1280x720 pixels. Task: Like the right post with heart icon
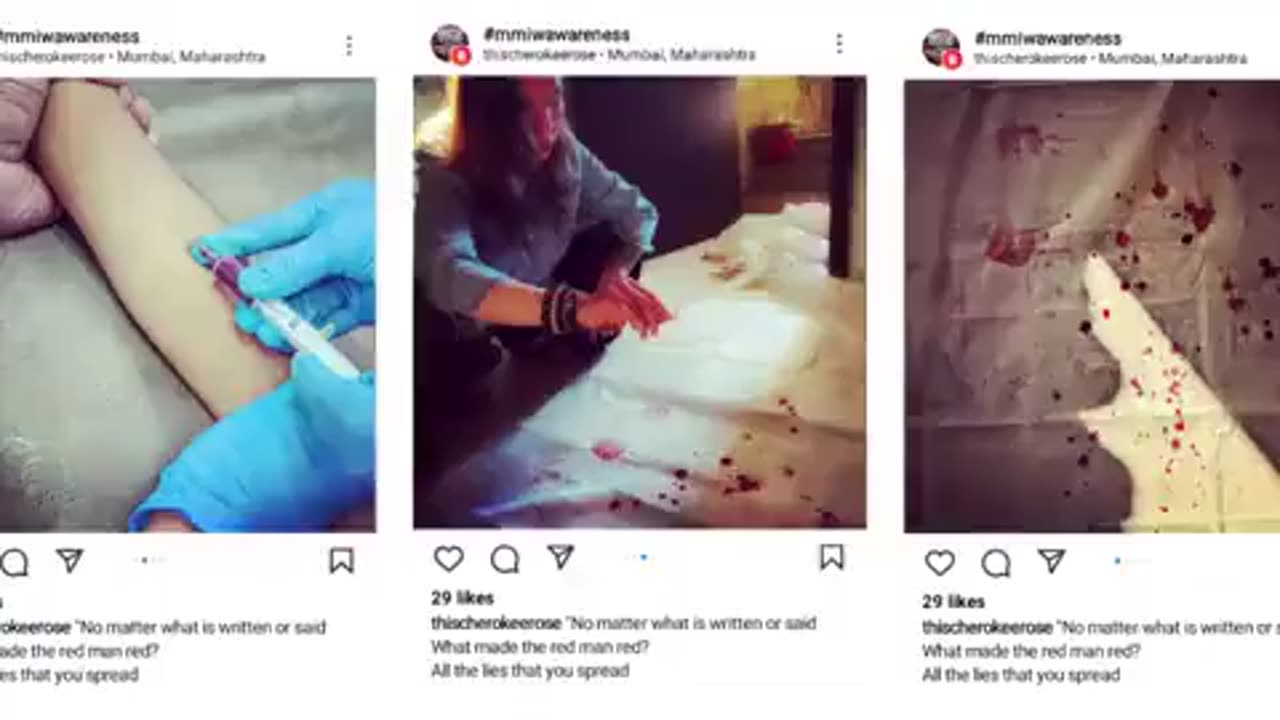tap(939, 563)
